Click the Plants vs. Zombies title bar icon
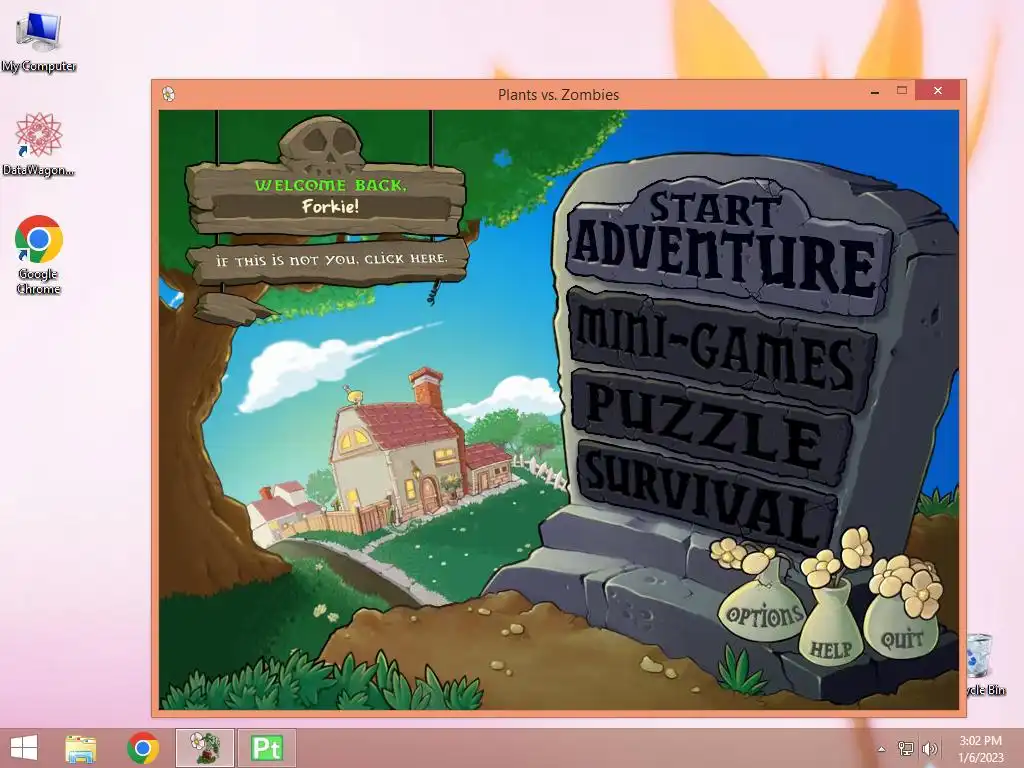1024x768 pixels. click(168, 95)
